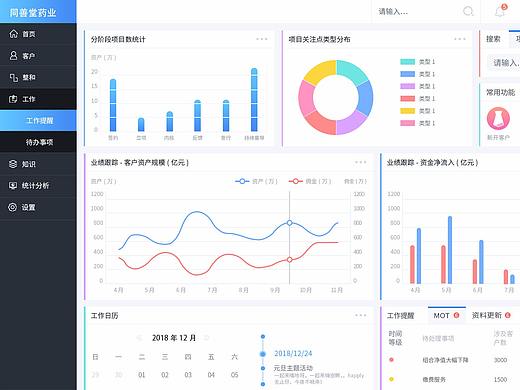
Task: Toggle the red 资金 line series legend
Action: click(x=310, y=181)
